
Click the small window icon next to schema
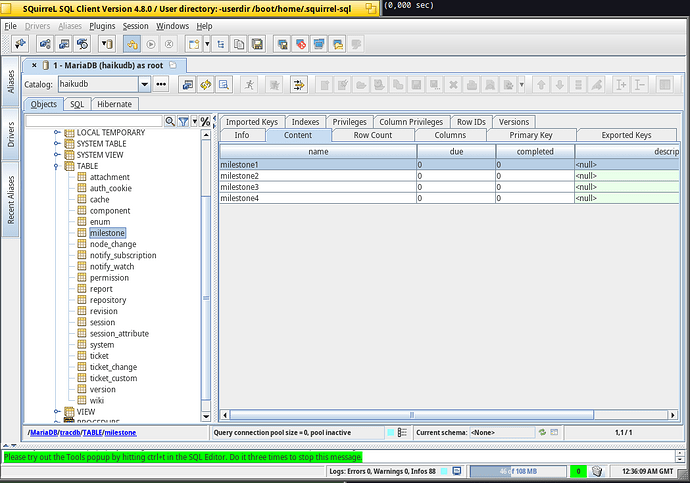(x=554, y=432)
